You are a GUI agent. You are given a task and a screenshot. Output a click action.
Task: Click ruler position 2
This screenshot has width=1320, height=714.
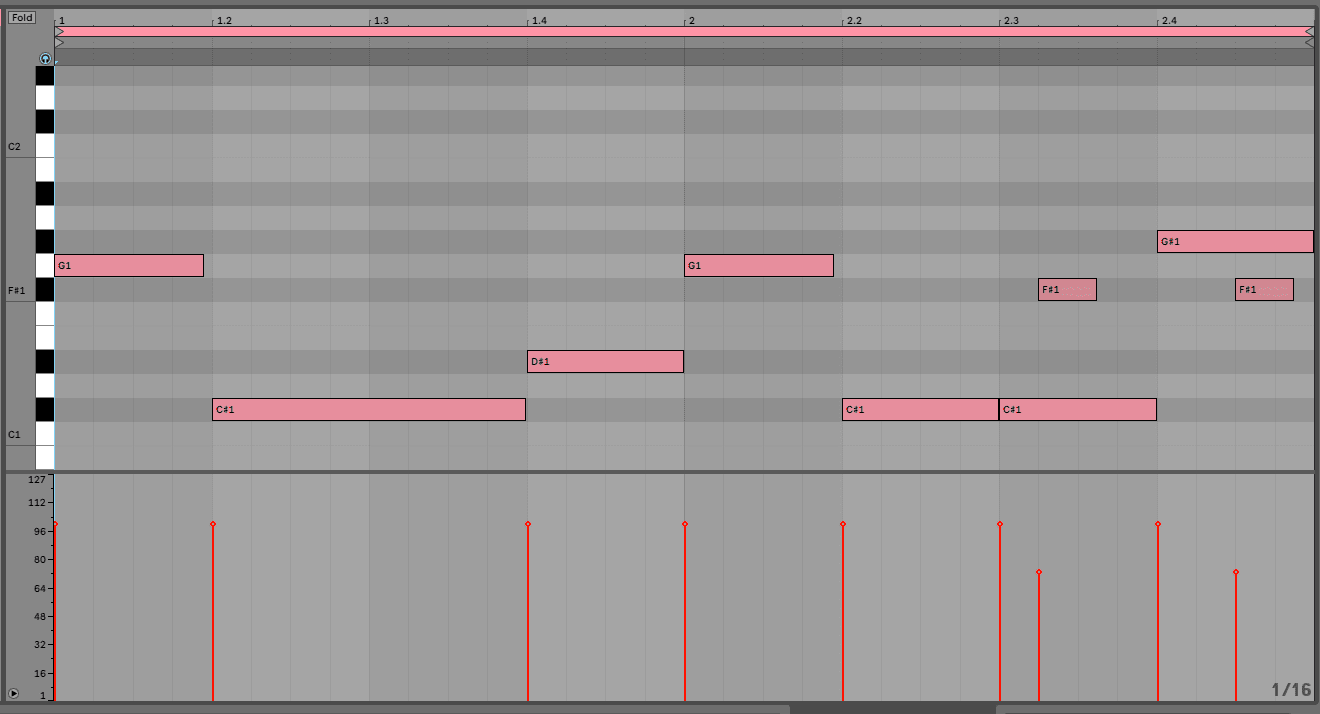pos(691,20)
